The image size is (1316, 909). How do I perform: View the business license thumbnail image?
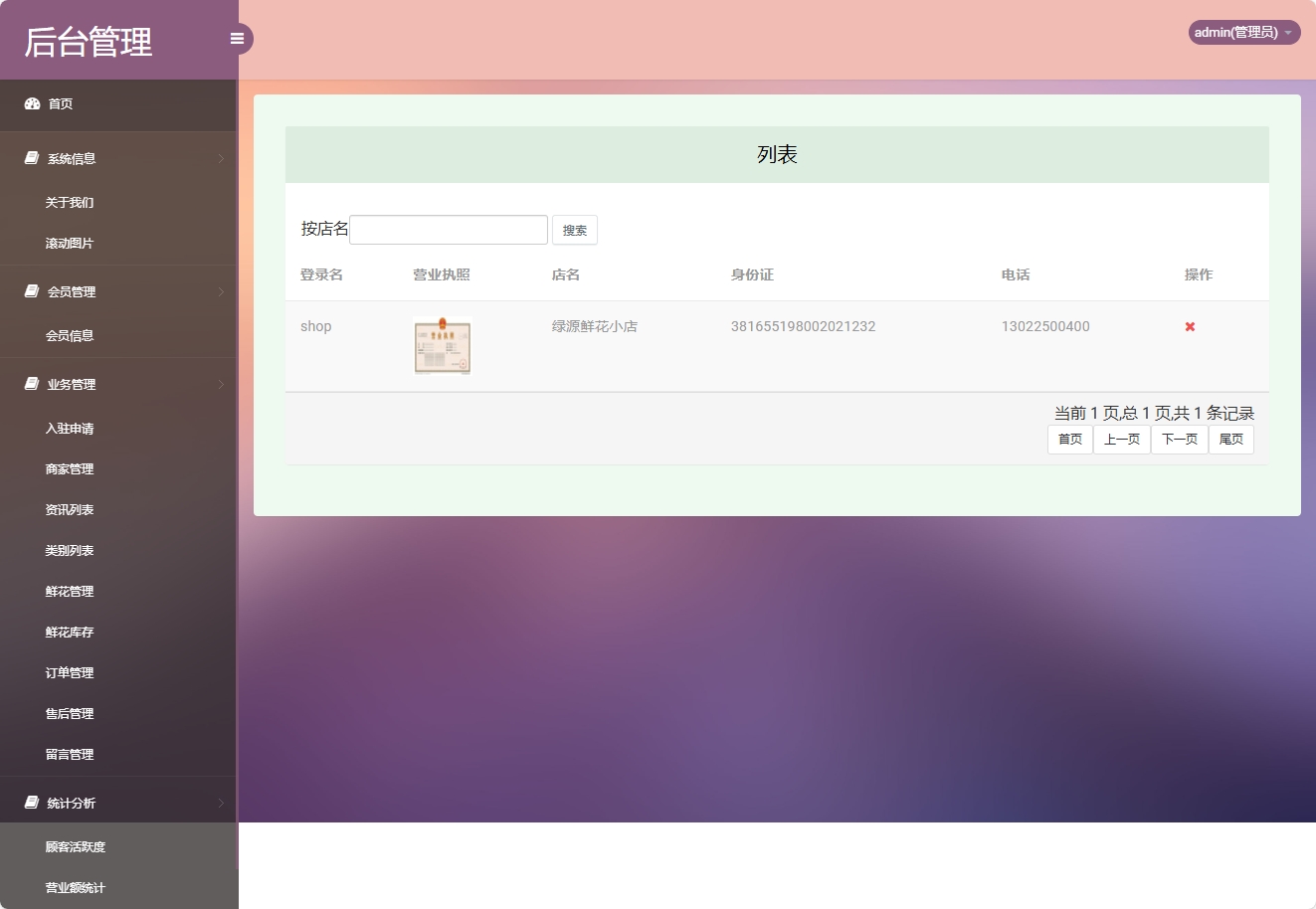coord(442,346)
